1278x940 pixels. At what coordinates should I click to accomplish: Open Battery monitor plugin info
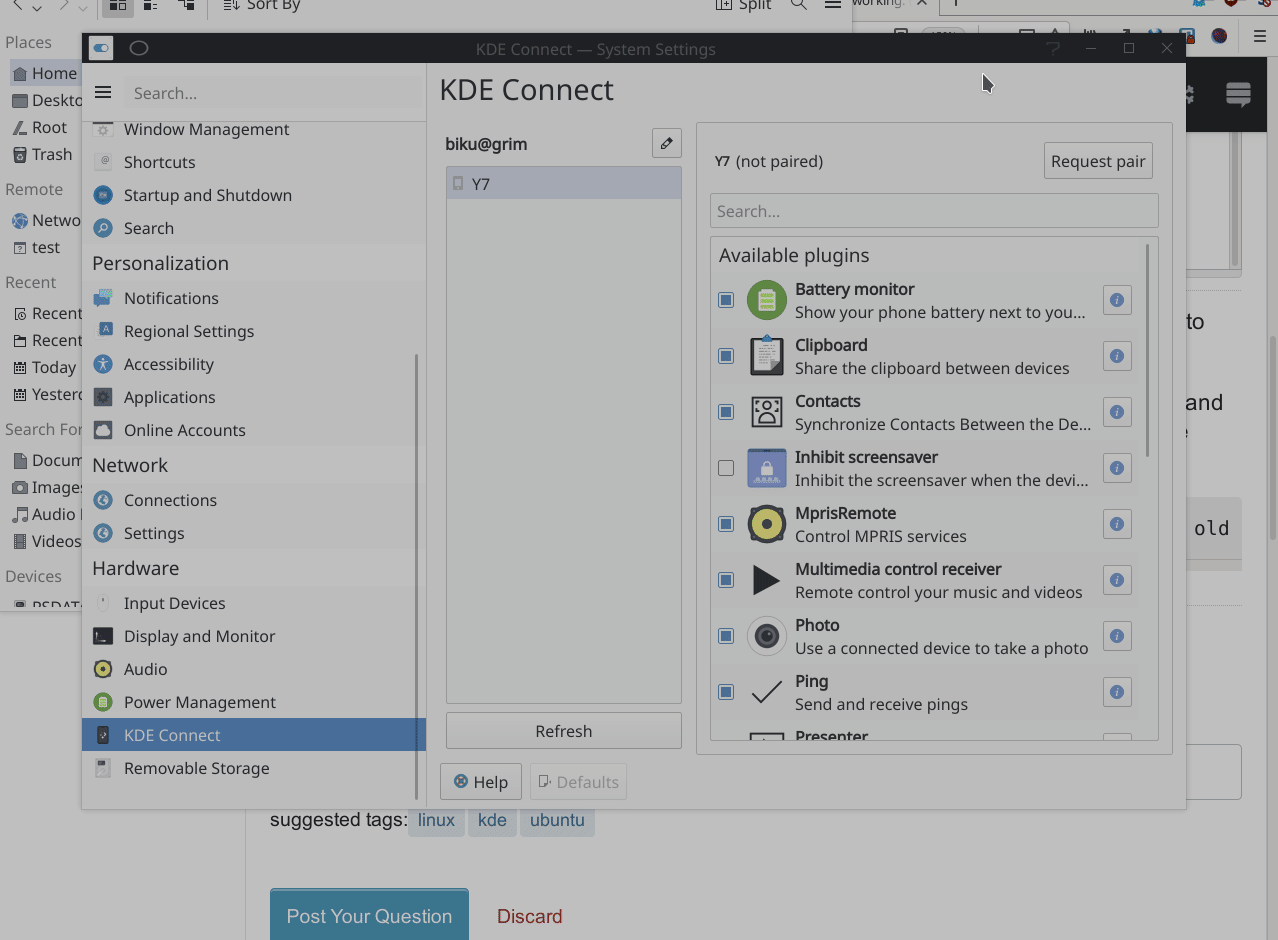tap(1116, 299)
